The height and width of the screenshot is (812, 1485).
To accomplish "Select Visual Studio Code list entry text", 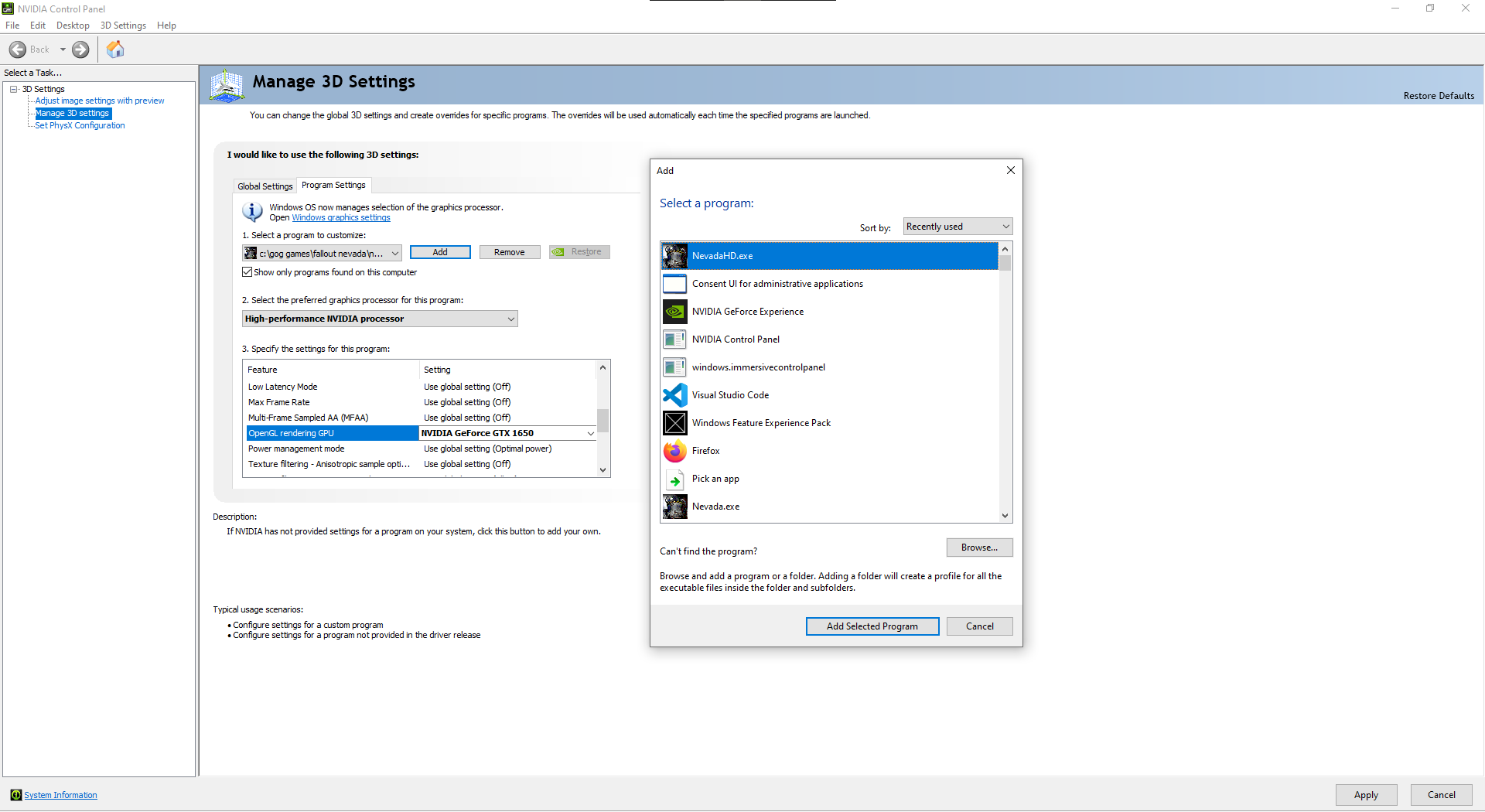I will pyautogui.click(x=730, y=395).
